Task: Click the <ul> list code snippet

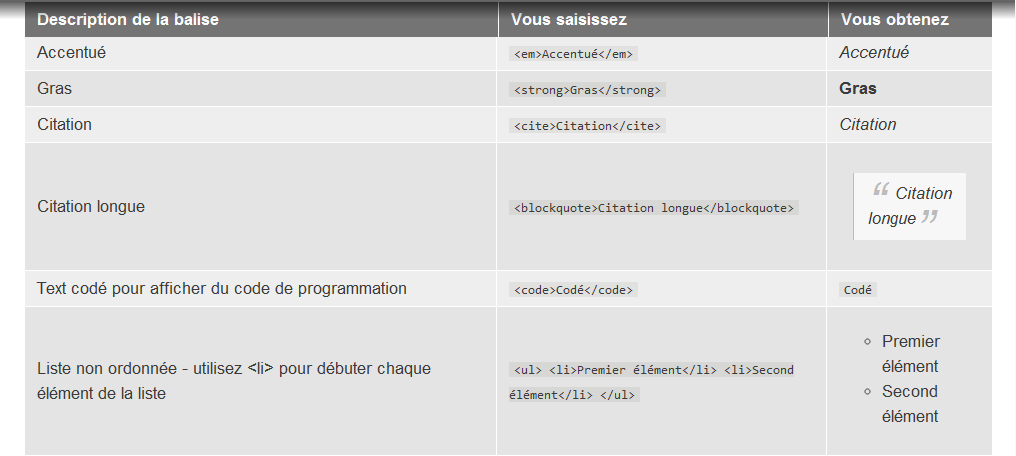Action: pyautogui.click(x=651, y=382)
